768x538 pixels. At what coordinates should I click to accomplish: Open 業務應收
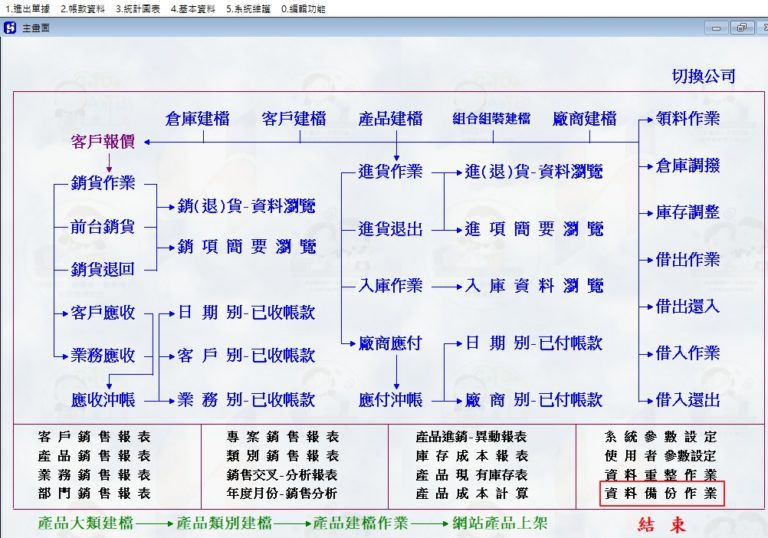pyautogui.click(x=103, y=355)
